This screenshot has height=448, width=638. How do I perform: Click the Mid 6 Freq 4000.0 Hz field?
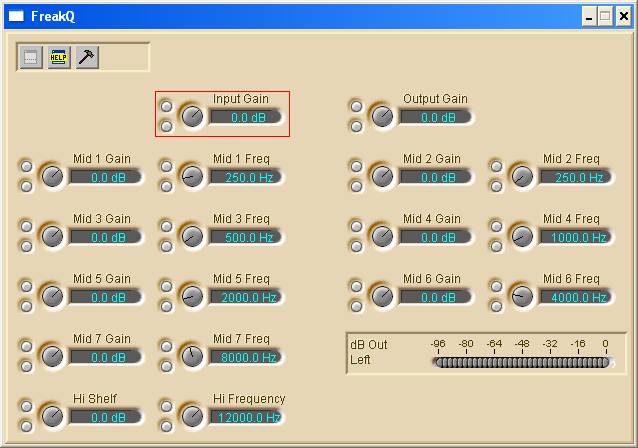(575, 297)
